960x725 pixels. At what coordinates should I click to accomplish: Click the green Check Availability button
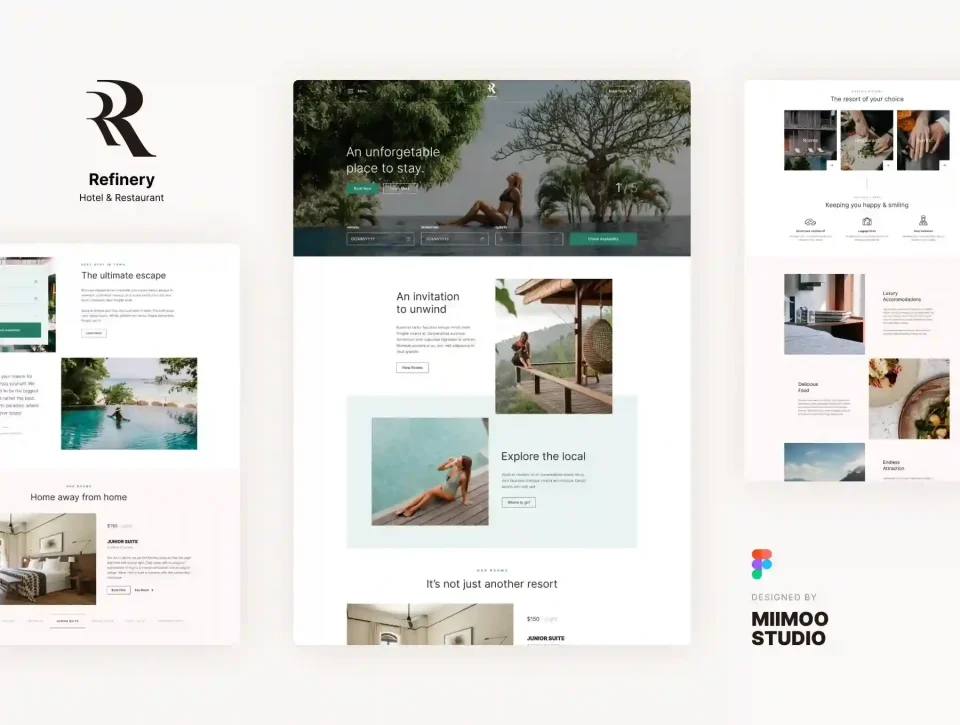pos(603,239)
